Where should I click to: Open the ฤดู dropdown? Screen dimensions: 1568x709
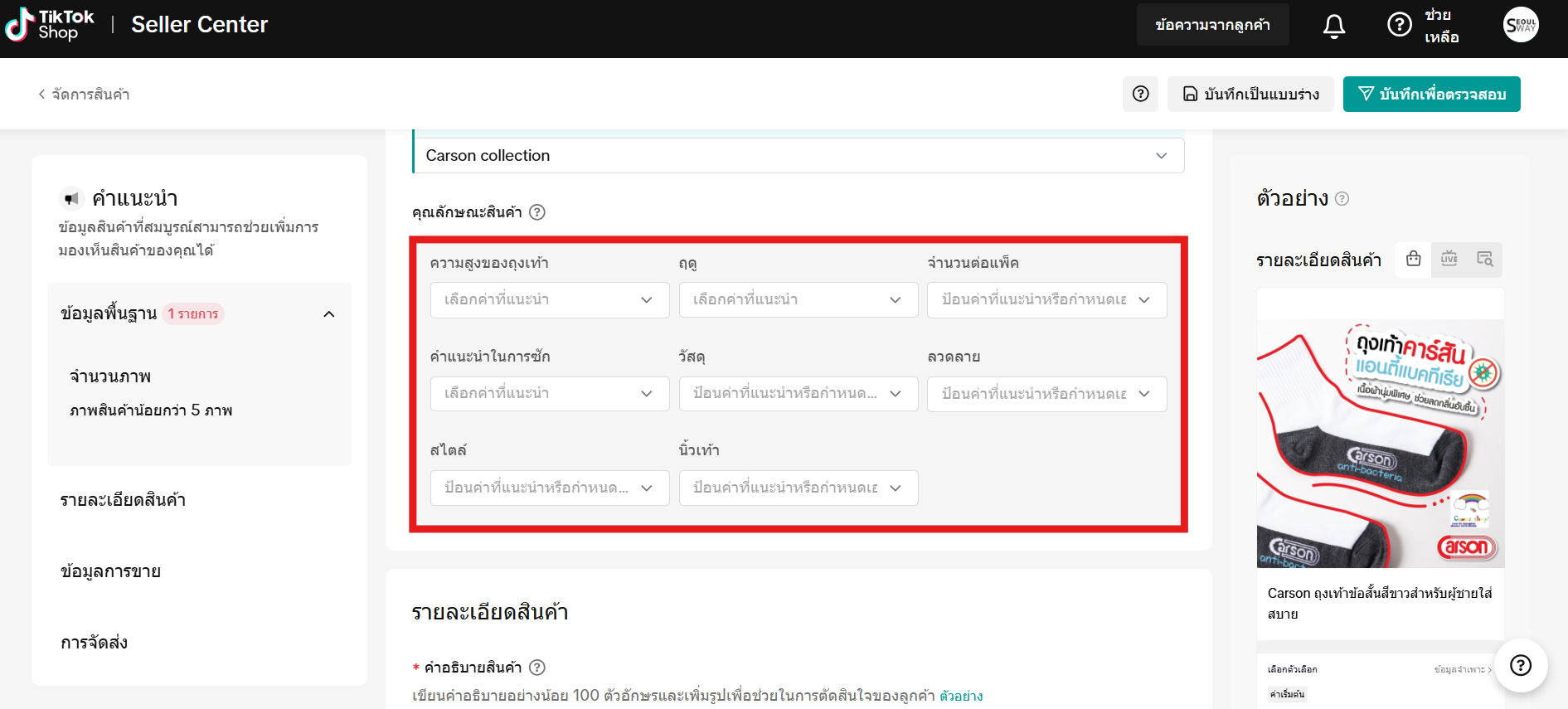click(799, 300)
